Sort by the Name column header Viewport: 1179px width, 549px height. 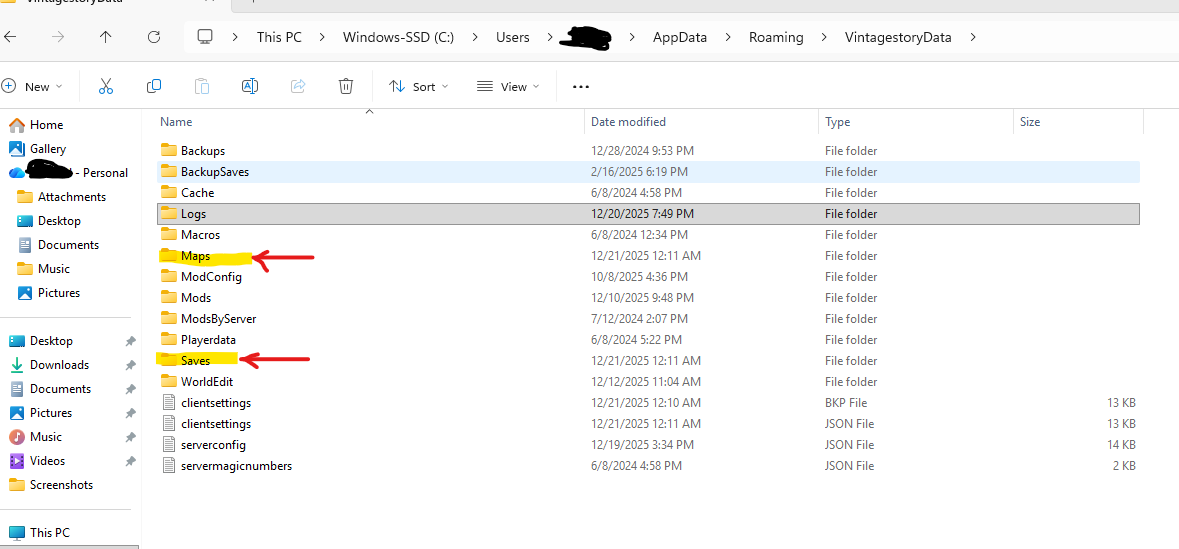pyautogui.click(x=177, y=122)
